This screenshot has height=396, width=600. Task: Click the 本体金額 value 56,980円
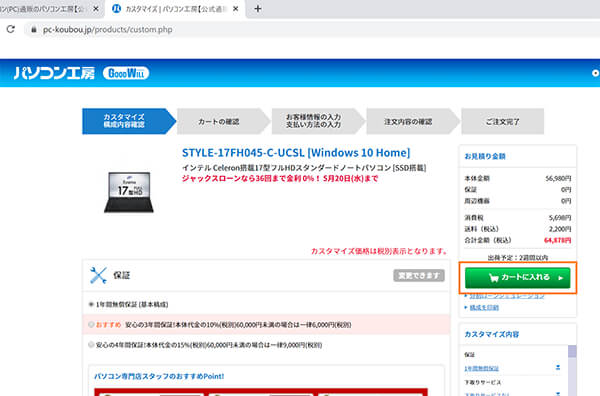(558, 178)
